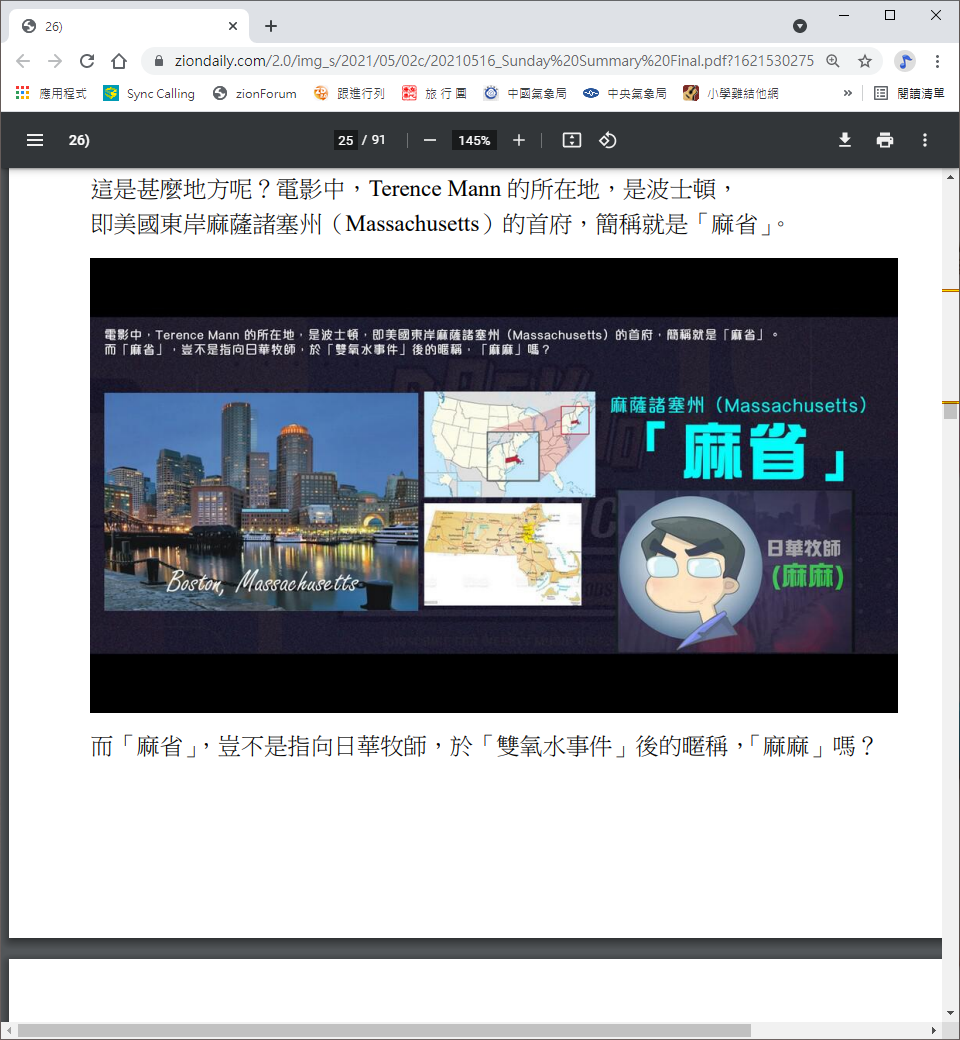Click the word Massachusetts in top paragraph
Viewport: 960px width, 1040px height.
413,224
